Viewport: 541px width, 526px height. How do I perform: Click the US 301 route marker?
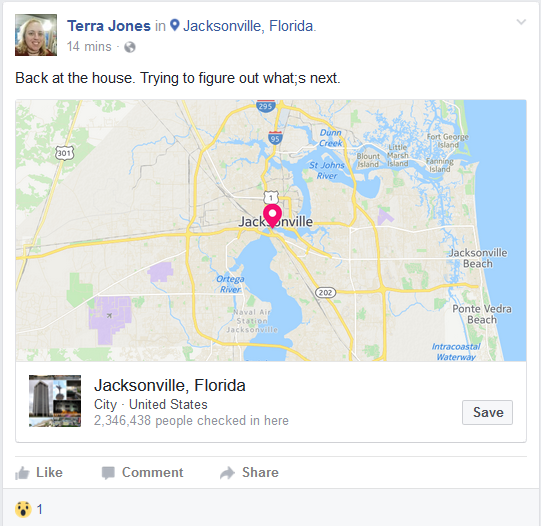click(65, 153)
